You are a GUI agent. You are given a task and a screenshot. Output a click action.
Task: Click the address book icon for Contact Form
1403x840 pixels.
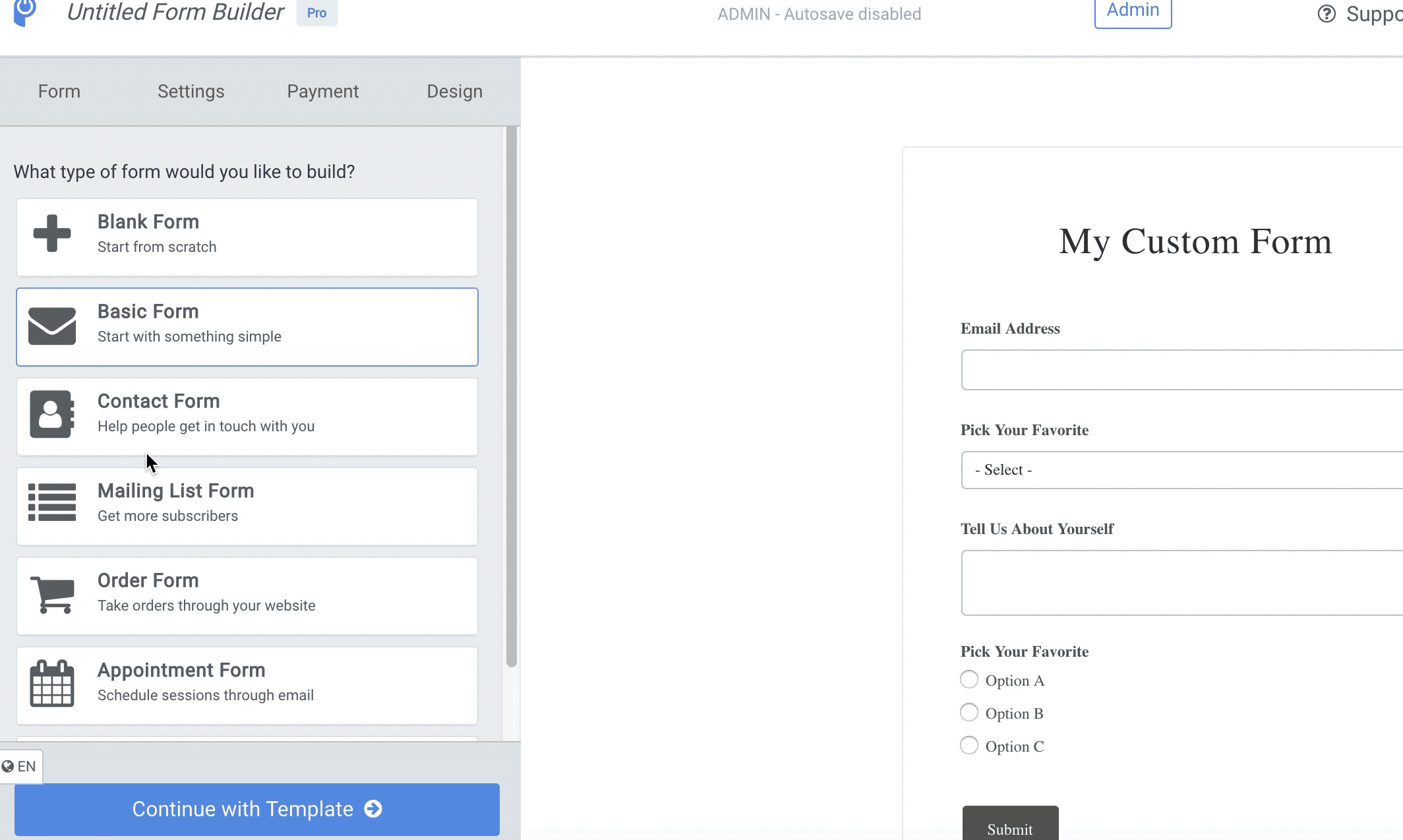51,415
